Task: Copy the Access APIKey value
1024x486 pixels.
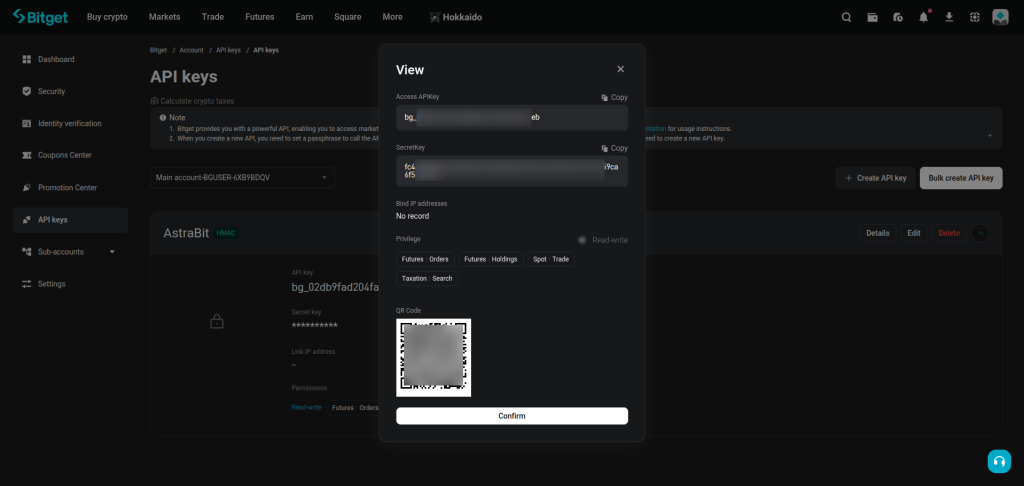Action: pyautogui.click(x=614, y=97)
